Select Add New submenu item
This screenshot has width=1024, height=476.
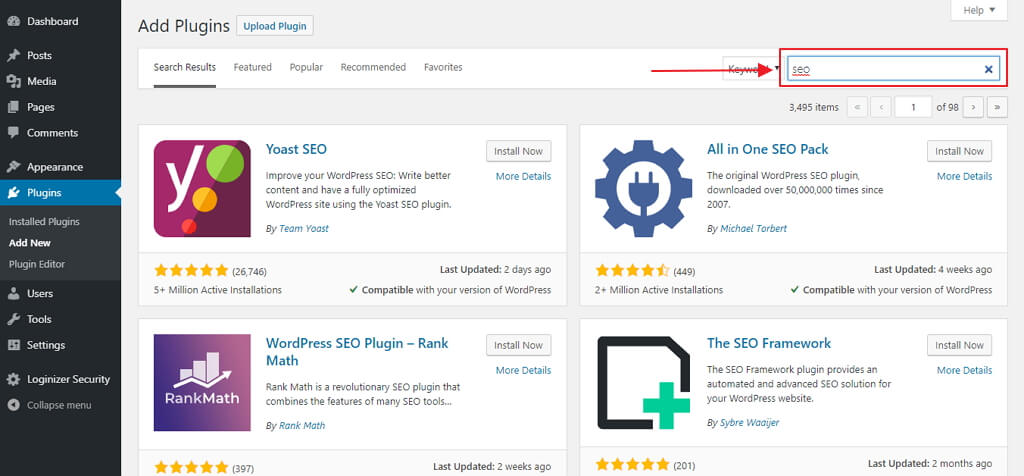[x=30, y=243]
